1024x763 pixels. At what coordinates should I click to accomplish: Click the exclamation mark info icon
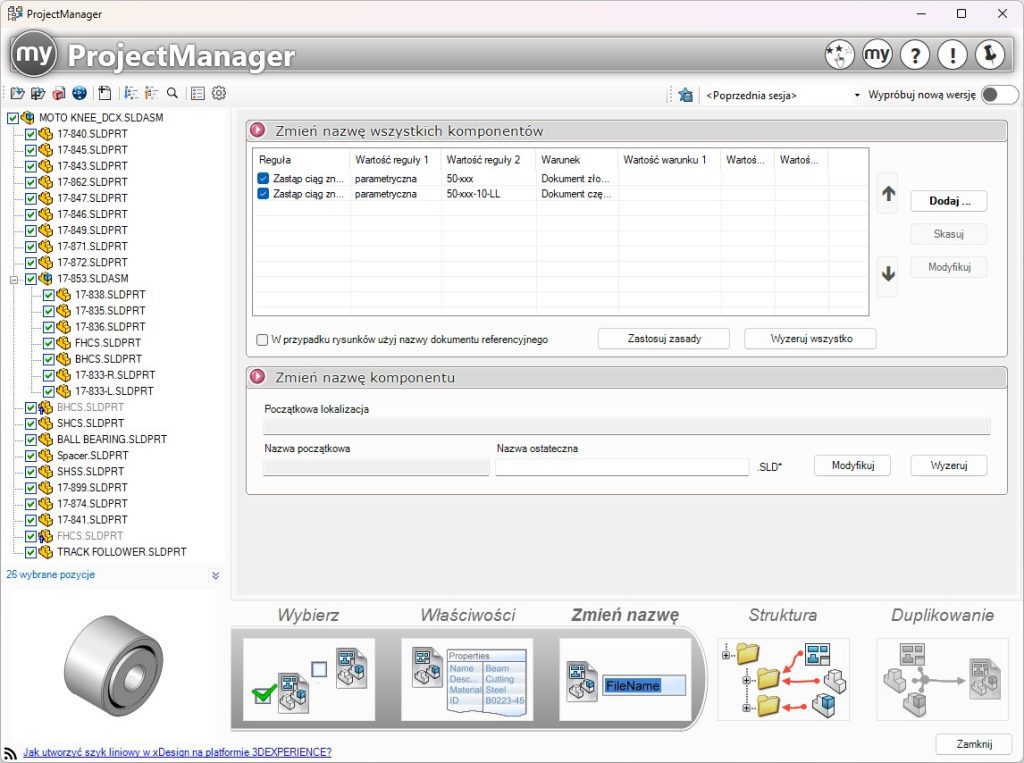click(953, 54)
